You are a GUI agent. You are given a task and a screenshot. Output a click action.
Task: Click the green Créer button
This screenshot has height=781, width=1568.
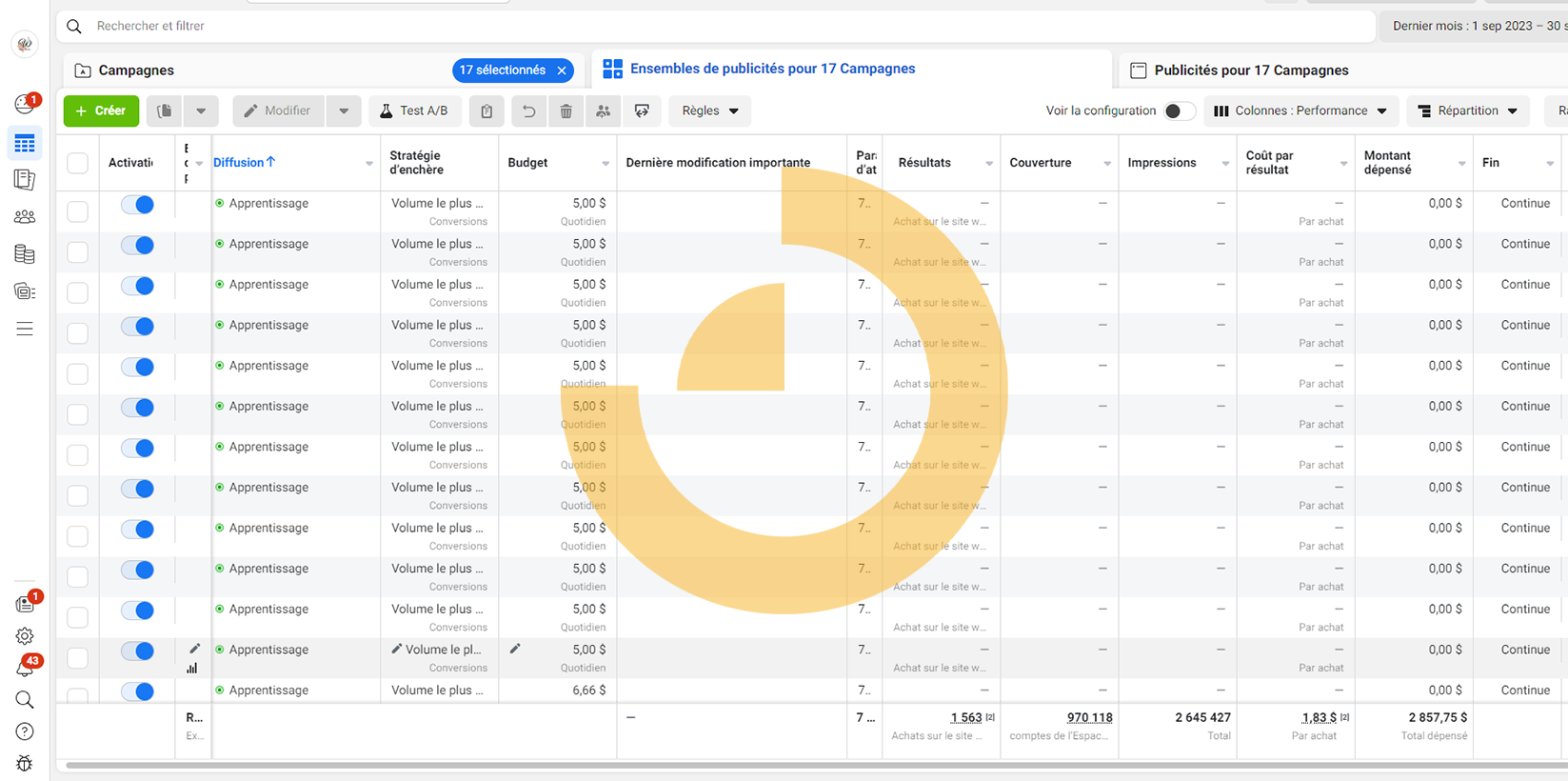click(x=101, y=110)
